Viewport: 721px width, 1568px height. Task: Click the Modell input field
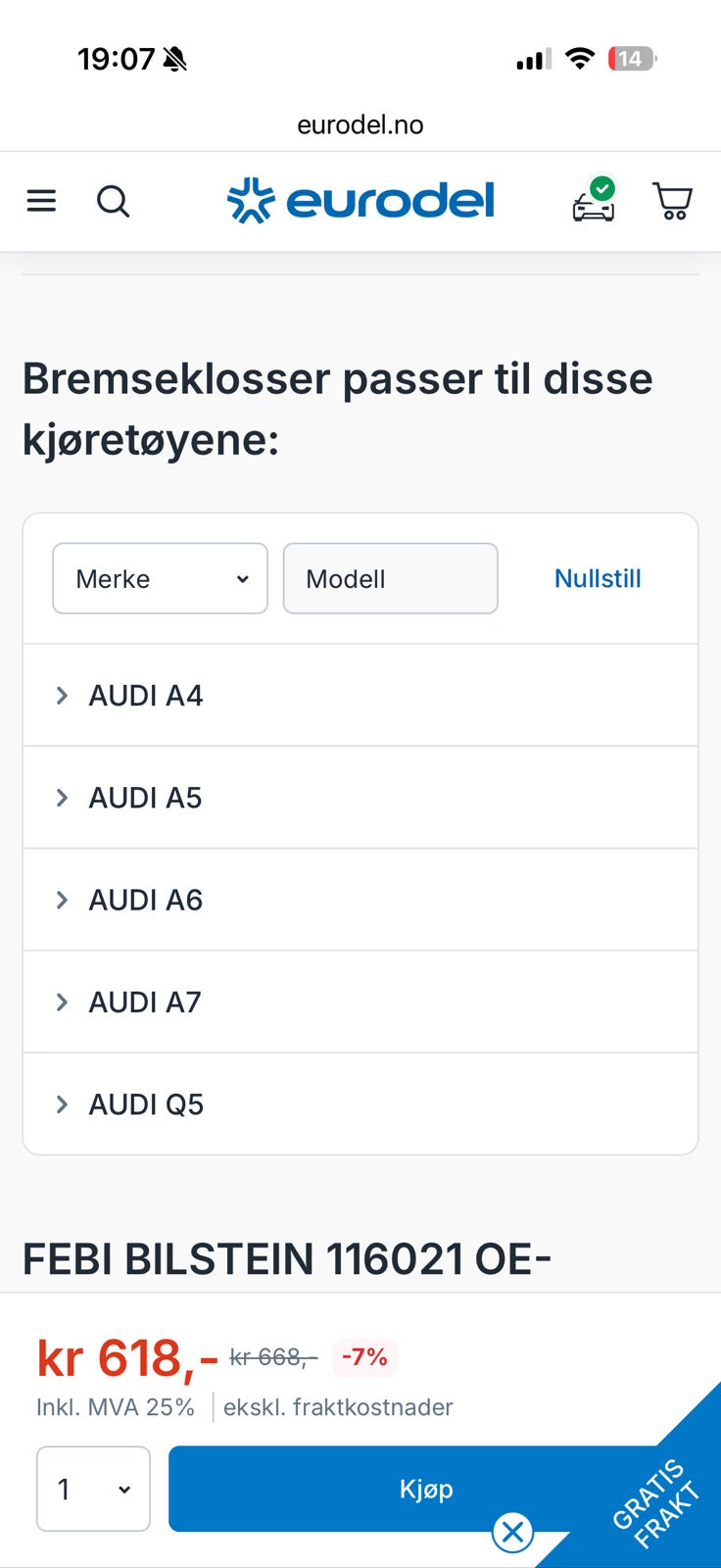pos(390,578)
